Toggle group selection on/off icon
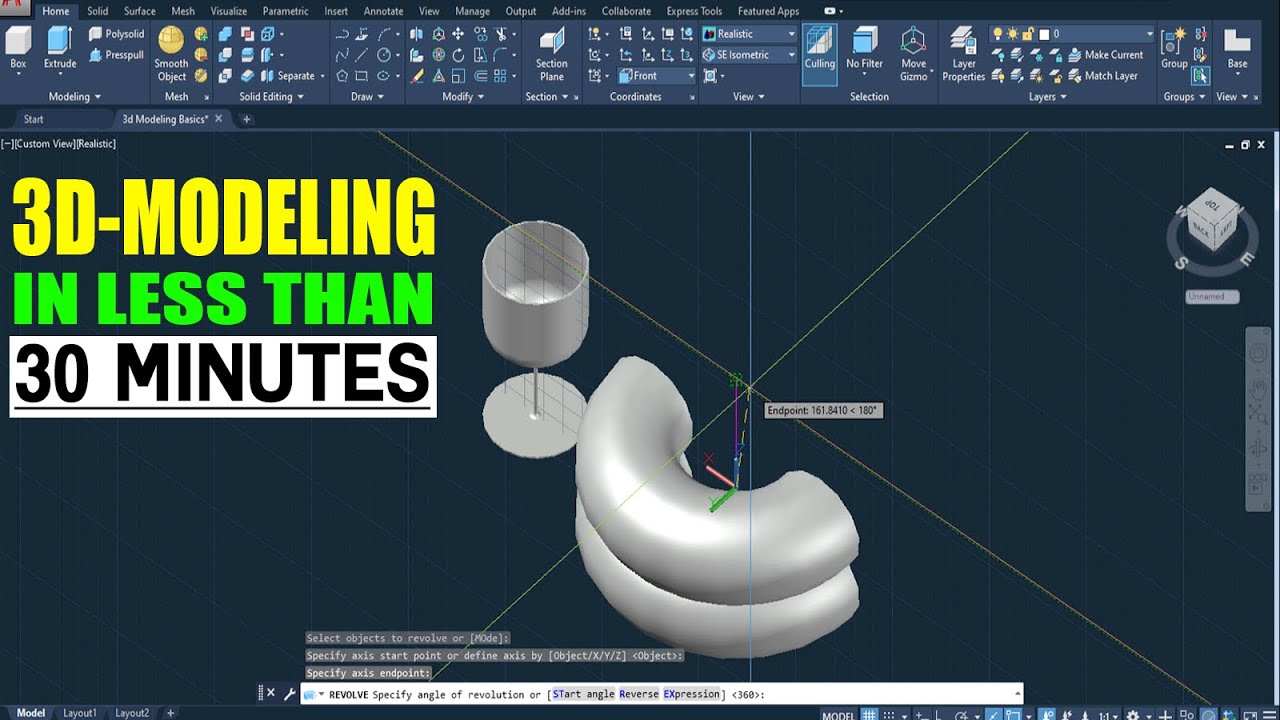Screen dimensions: 1280x720 (1201, 76)
